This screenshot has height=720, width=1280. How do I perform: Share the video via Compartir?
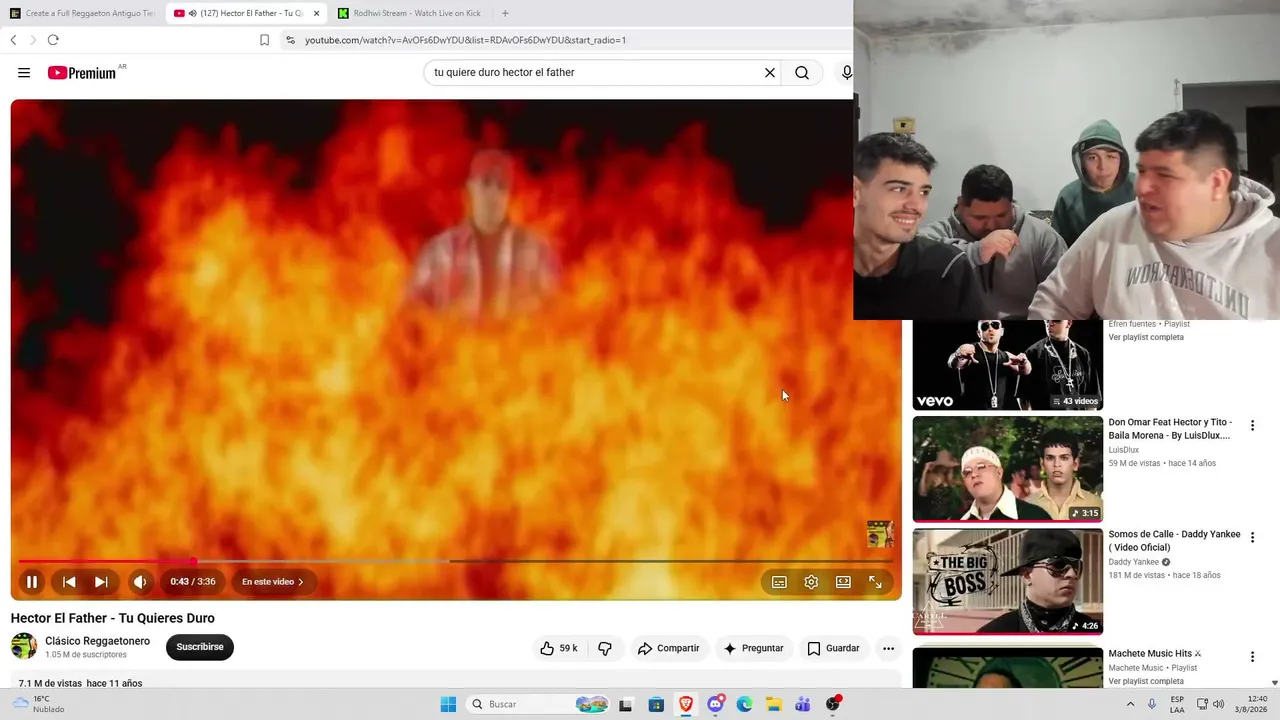[668, 648]
